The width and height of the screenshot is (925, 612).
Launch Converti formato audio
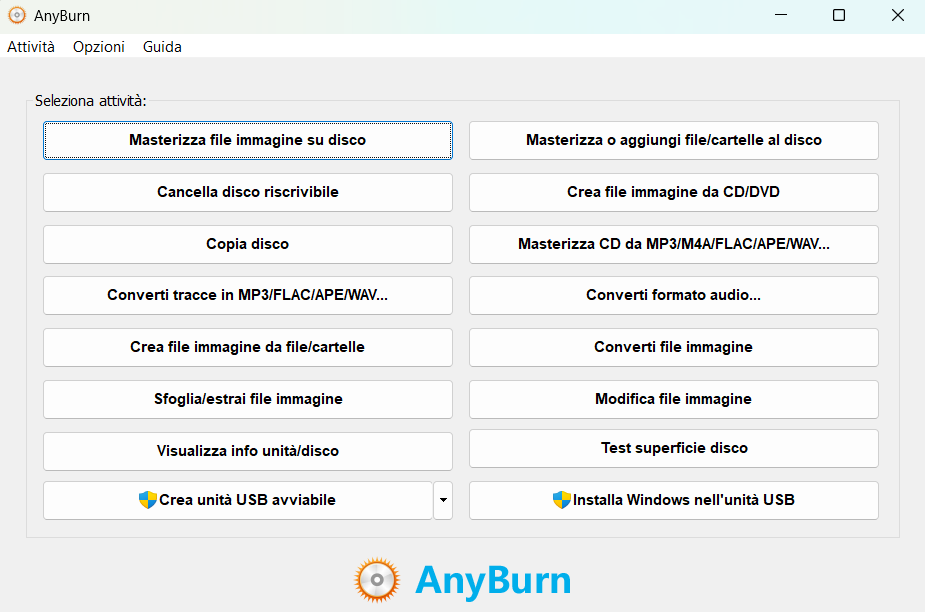[x=674, y=296]
